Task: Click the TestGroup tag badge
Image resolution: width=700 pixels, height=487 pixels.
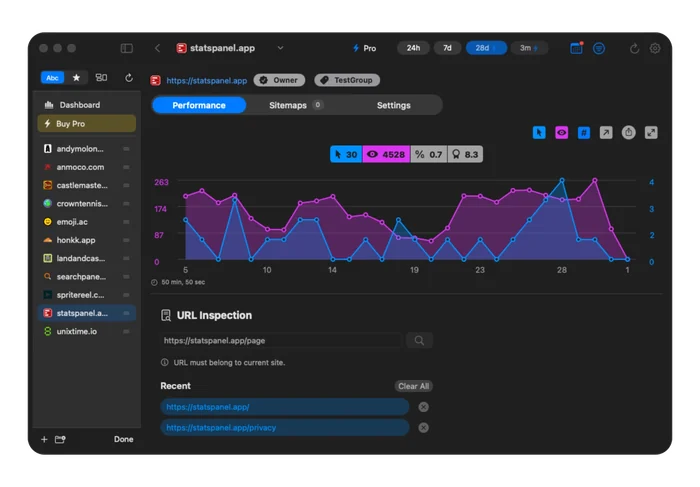Action: click(x=347, y=80)
